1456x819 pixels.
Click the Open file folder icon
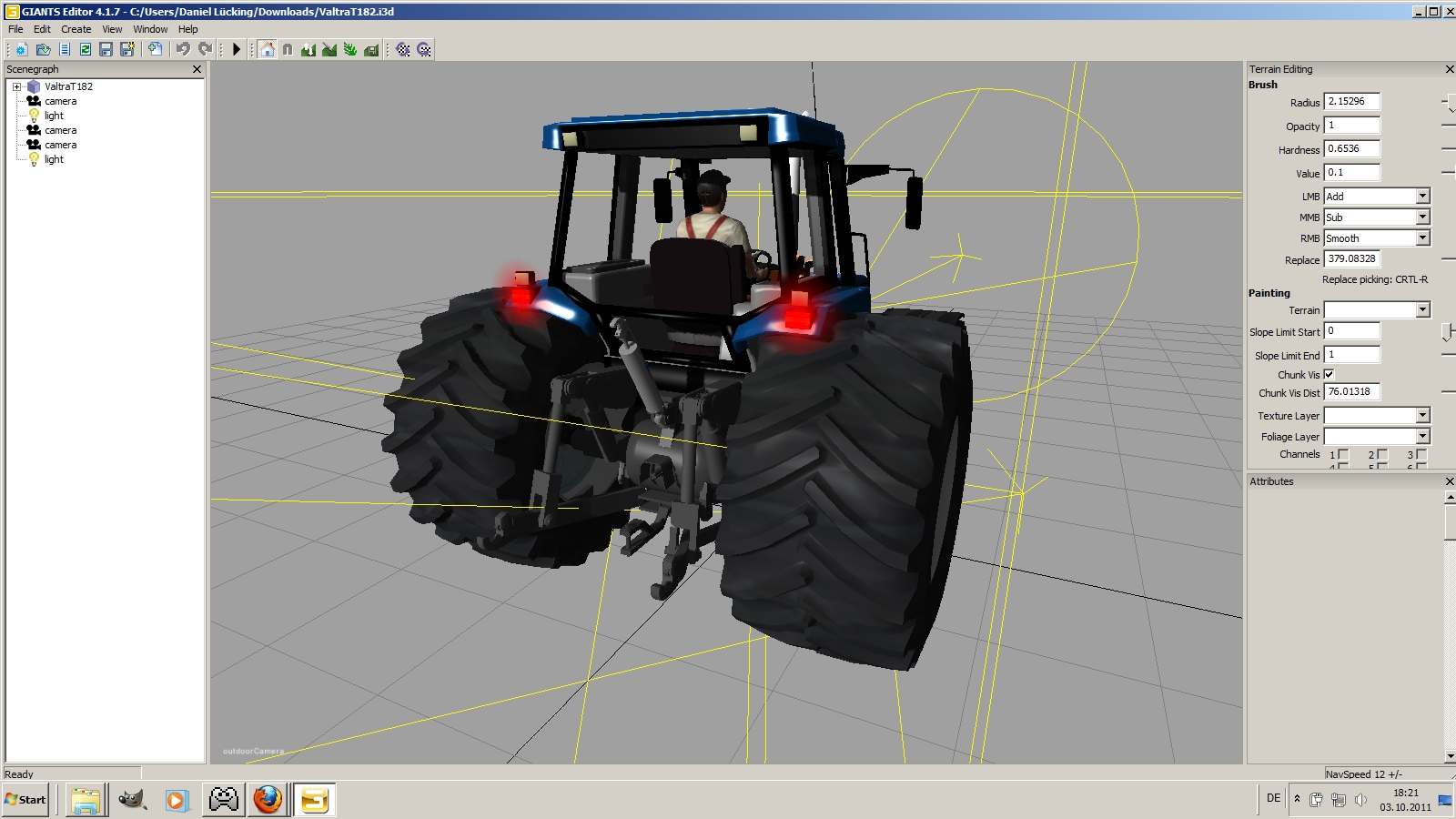click(x=43, y=49)
